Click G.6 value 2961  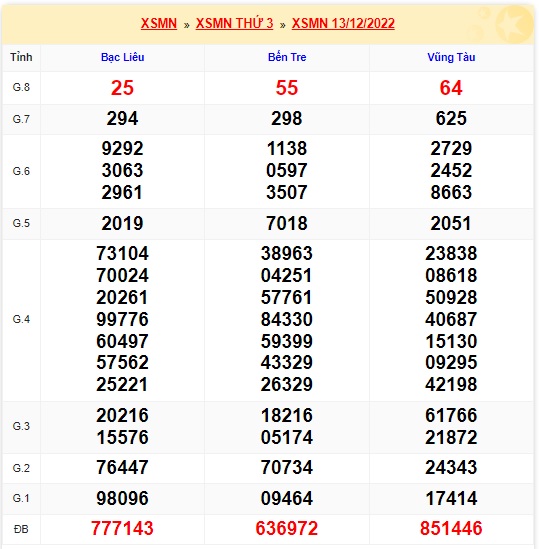pos(123,192)
